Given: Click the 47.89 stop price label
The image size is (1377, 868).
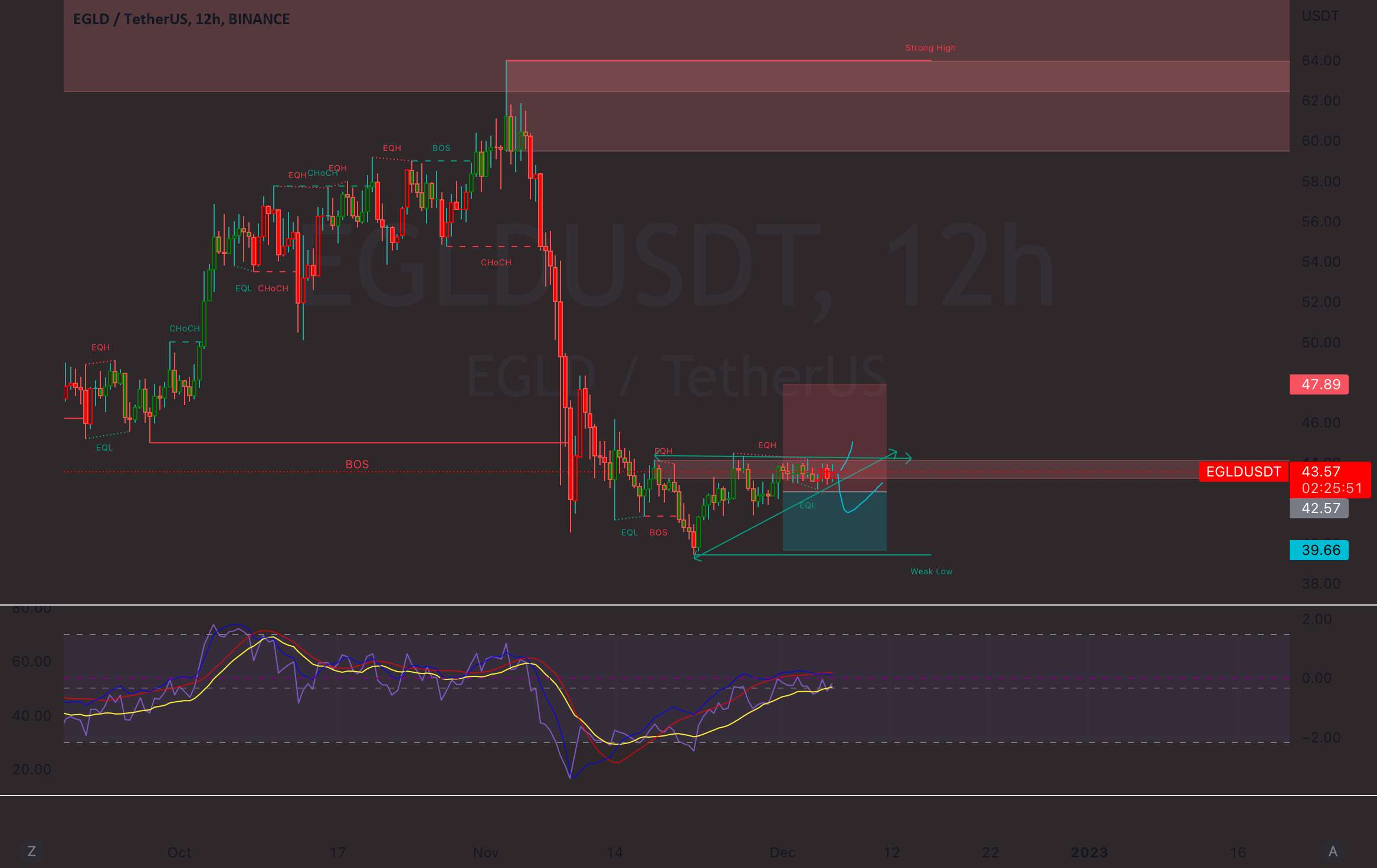Looking at the screenshot, I should click(1319, 384).
